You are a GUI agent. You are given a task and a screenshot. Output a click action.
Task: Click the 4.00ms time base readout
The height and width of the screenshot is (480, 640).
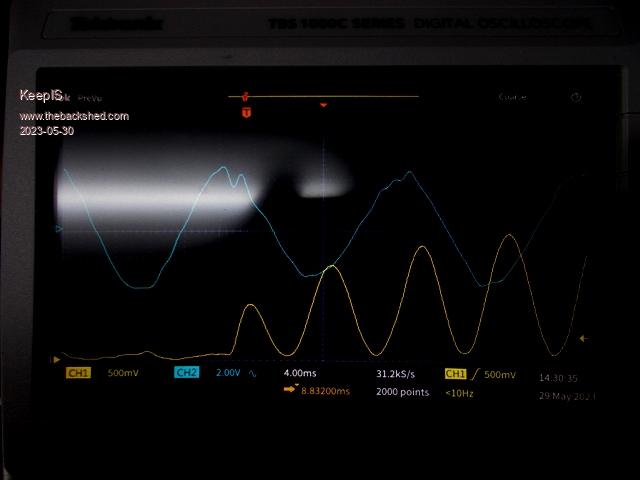tap(300, 373)
